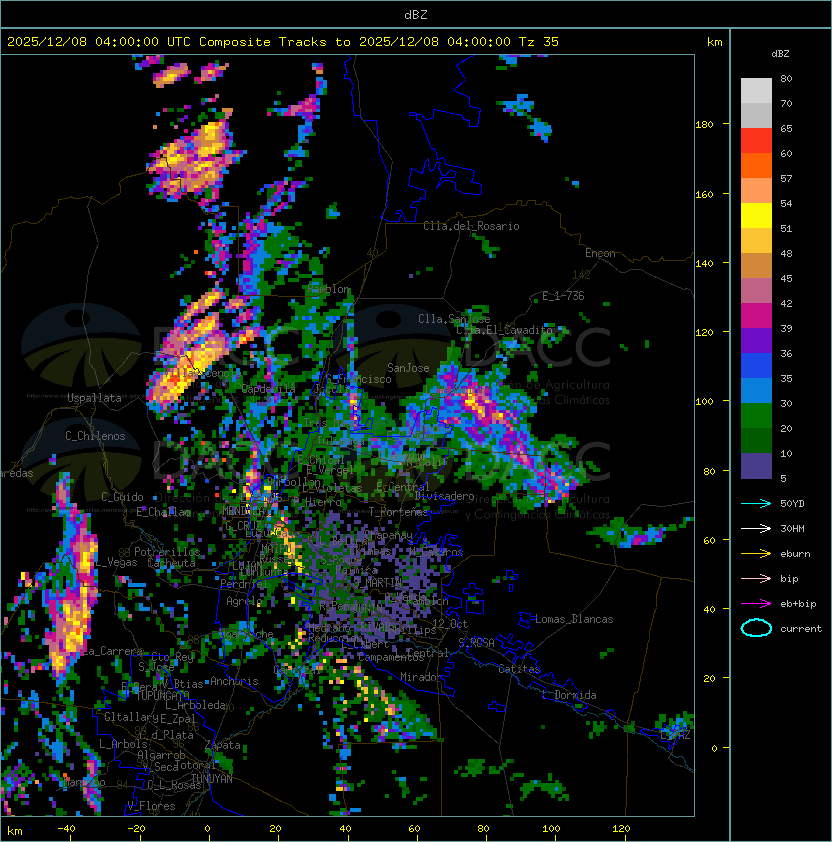Click the cyan 50YD arrow in legend
The height and width of the screenshot is (842, 832).
click(756, 503)
